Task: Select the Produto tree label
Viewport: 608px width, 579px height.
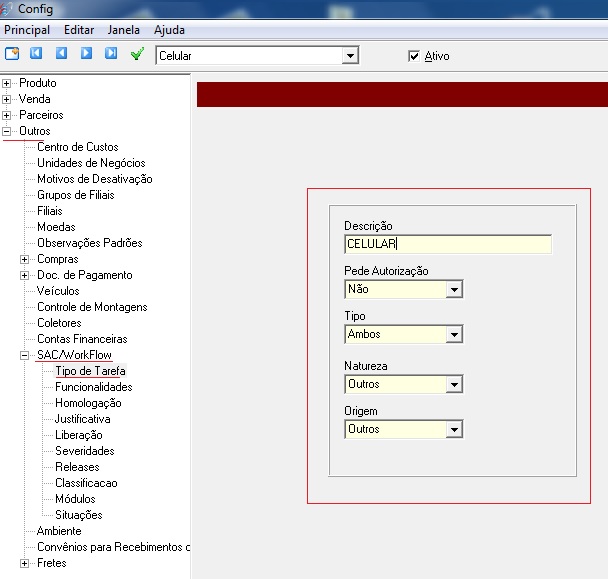Action: point(38,83)
